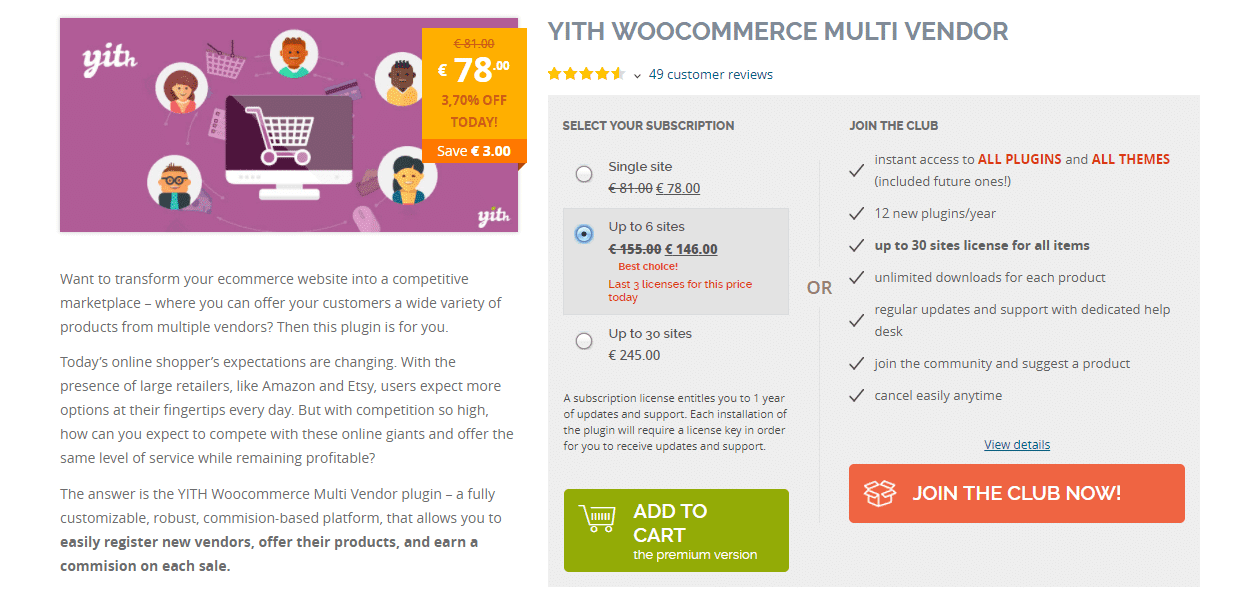Image resolution: width=1259 pixels, height=594 pixels.
Task: Click the checkmark beside "12 new plugins/year"
Action: [857, 213]
